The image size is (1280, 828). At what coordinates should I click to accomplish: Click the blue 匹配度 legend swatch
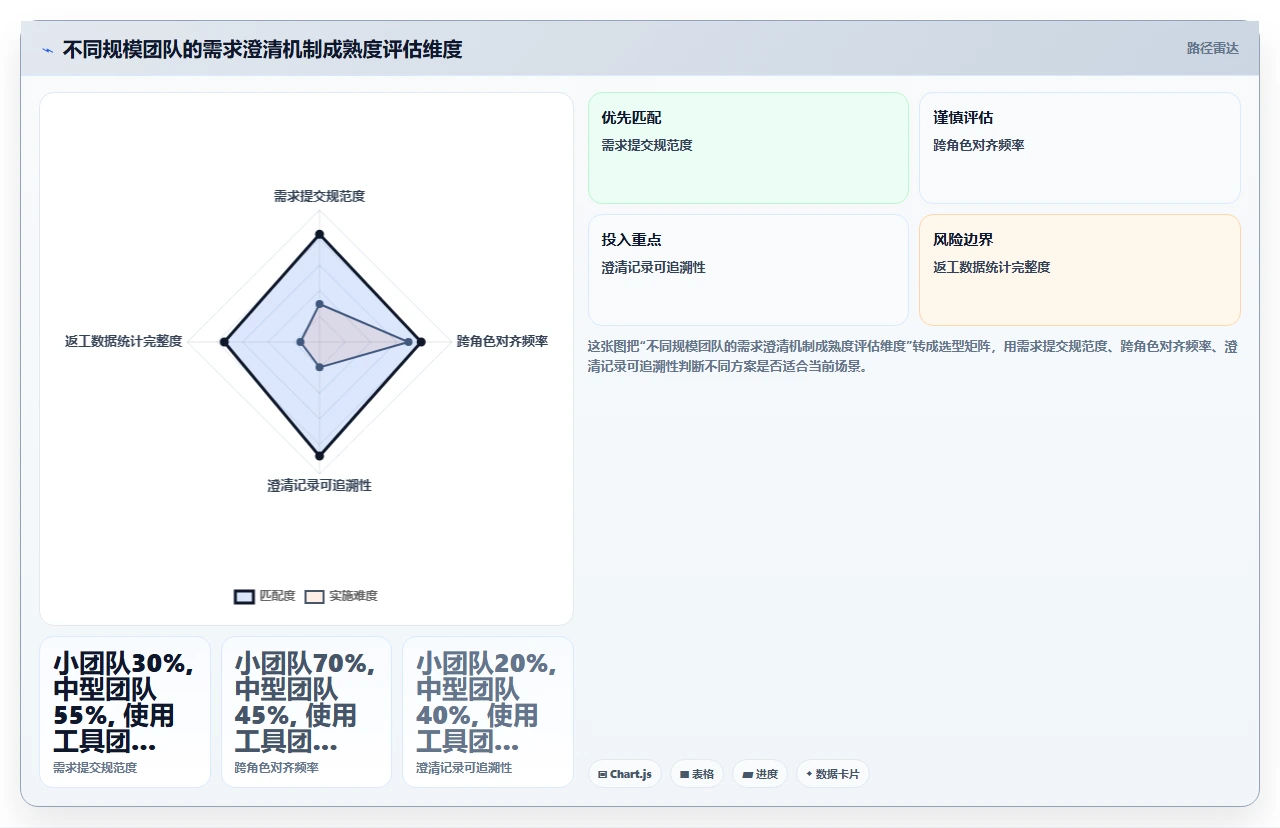click(x=244, y=596)
